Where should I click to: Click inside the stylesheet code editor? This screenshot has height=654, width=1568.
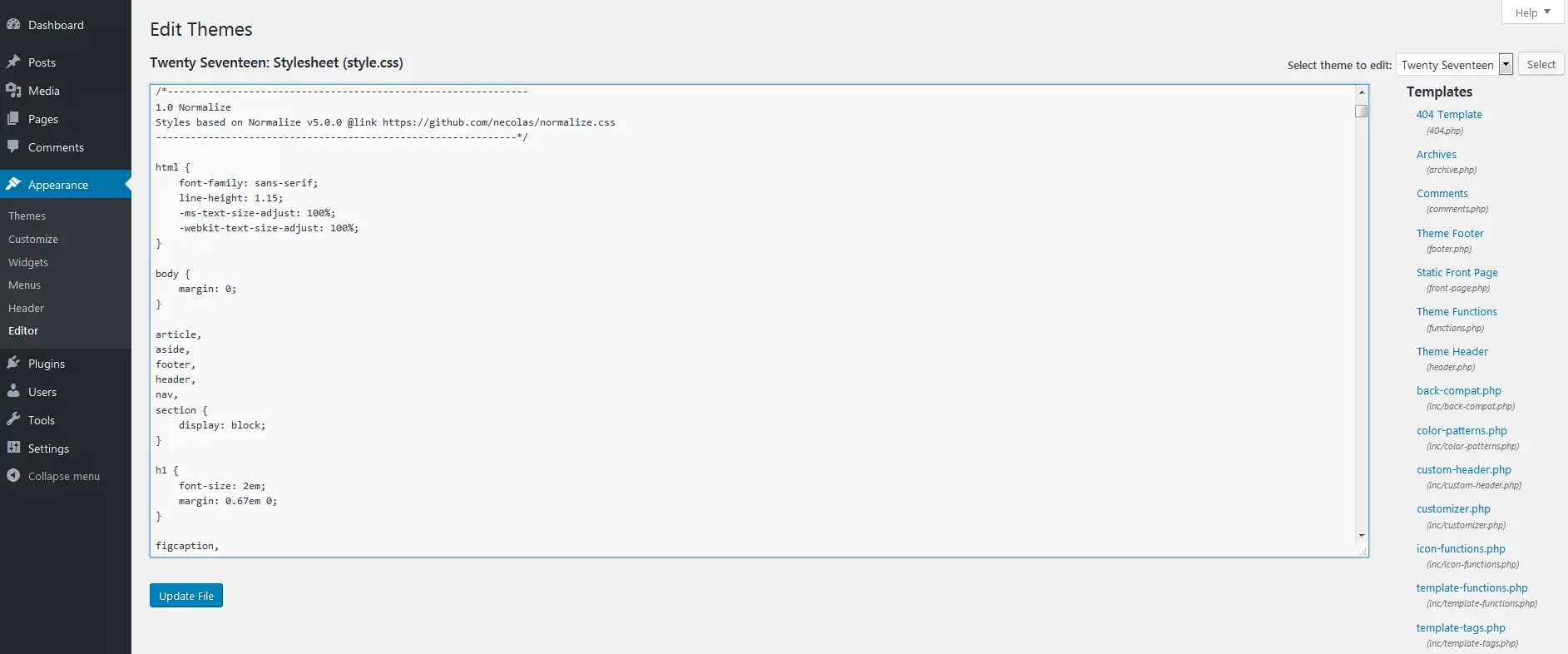[x=753, y=320]
